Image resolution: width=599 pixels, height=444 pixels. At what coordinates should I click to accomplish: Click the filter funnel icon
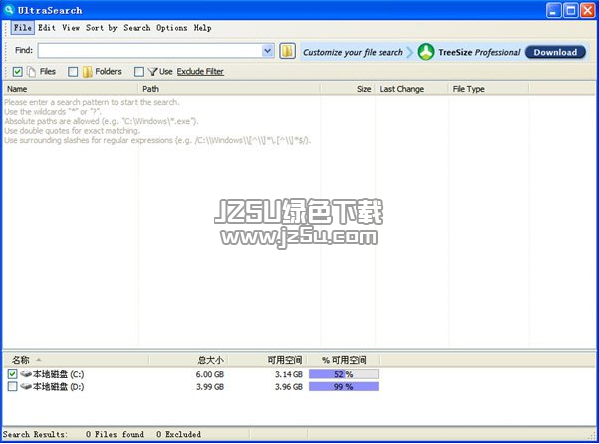153,71
